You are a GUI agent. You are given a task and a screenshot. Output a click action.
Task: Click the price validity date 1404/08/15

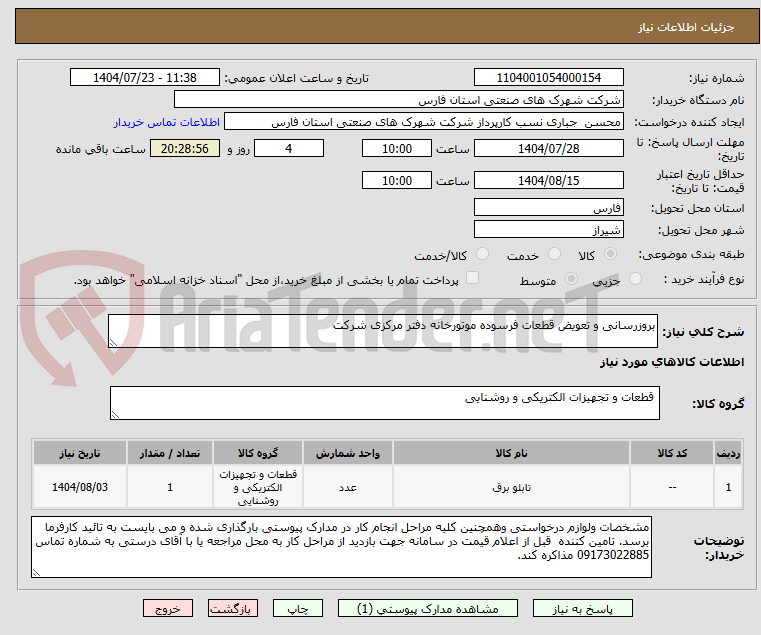click(x=548, y=180)
